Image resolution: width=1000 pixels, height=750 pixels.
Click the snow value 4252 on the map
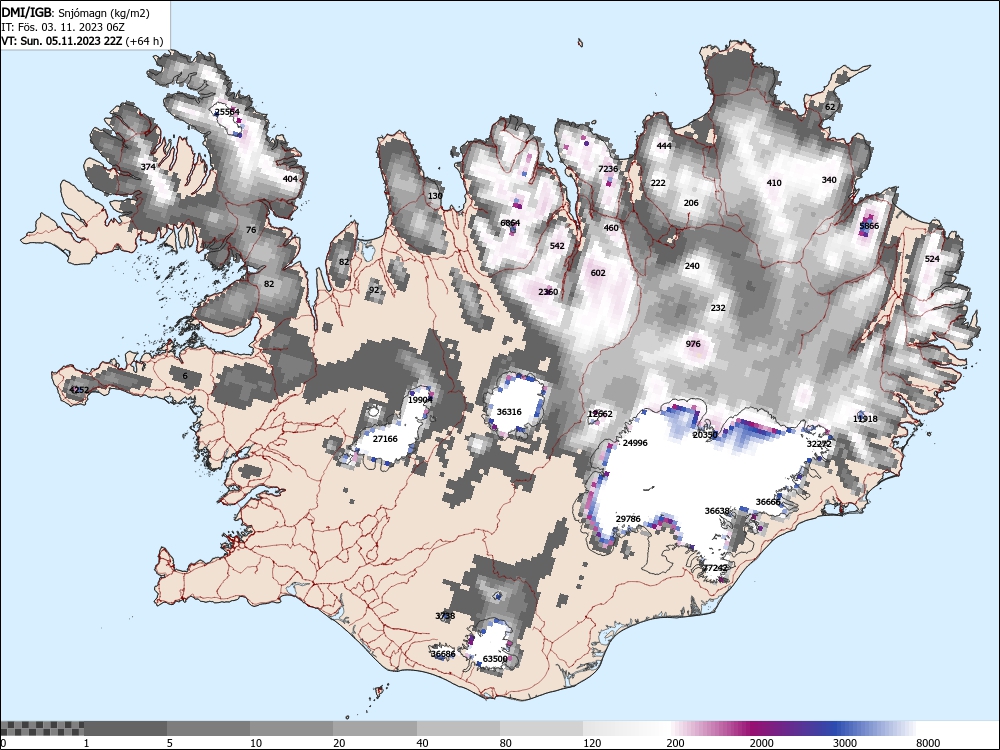click(79, 390)
